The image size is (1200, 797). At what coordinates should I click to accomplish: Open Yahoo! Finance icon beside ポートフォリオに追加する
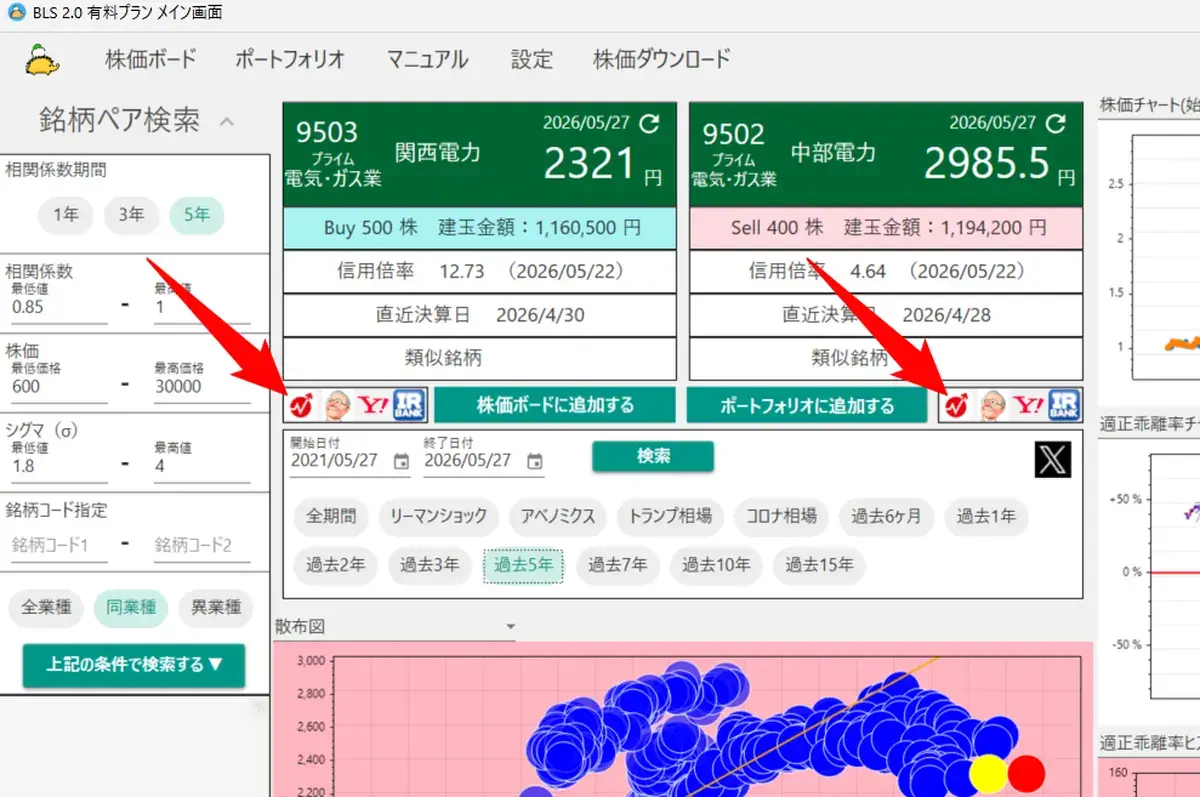(x=1028, y=405)
